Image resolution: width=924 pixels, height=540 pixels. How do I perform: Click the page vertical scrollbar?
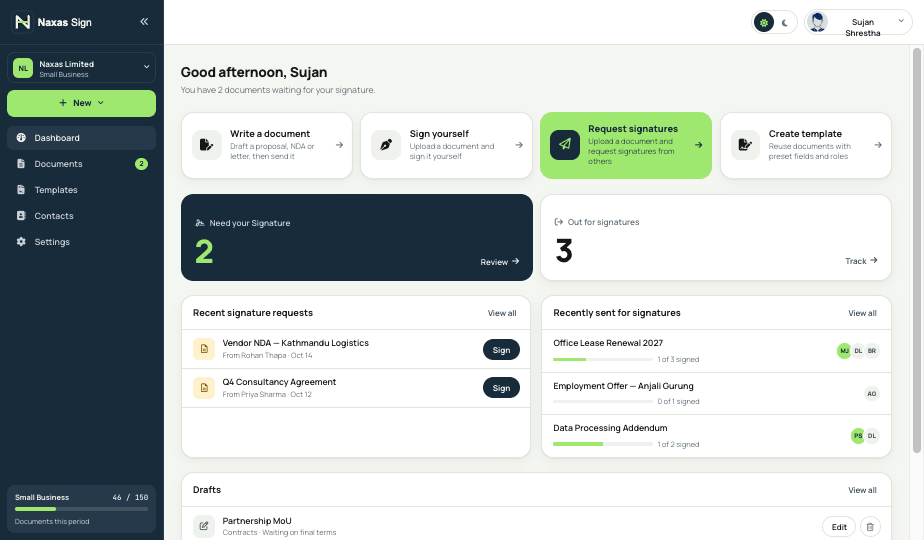[916, 251]
